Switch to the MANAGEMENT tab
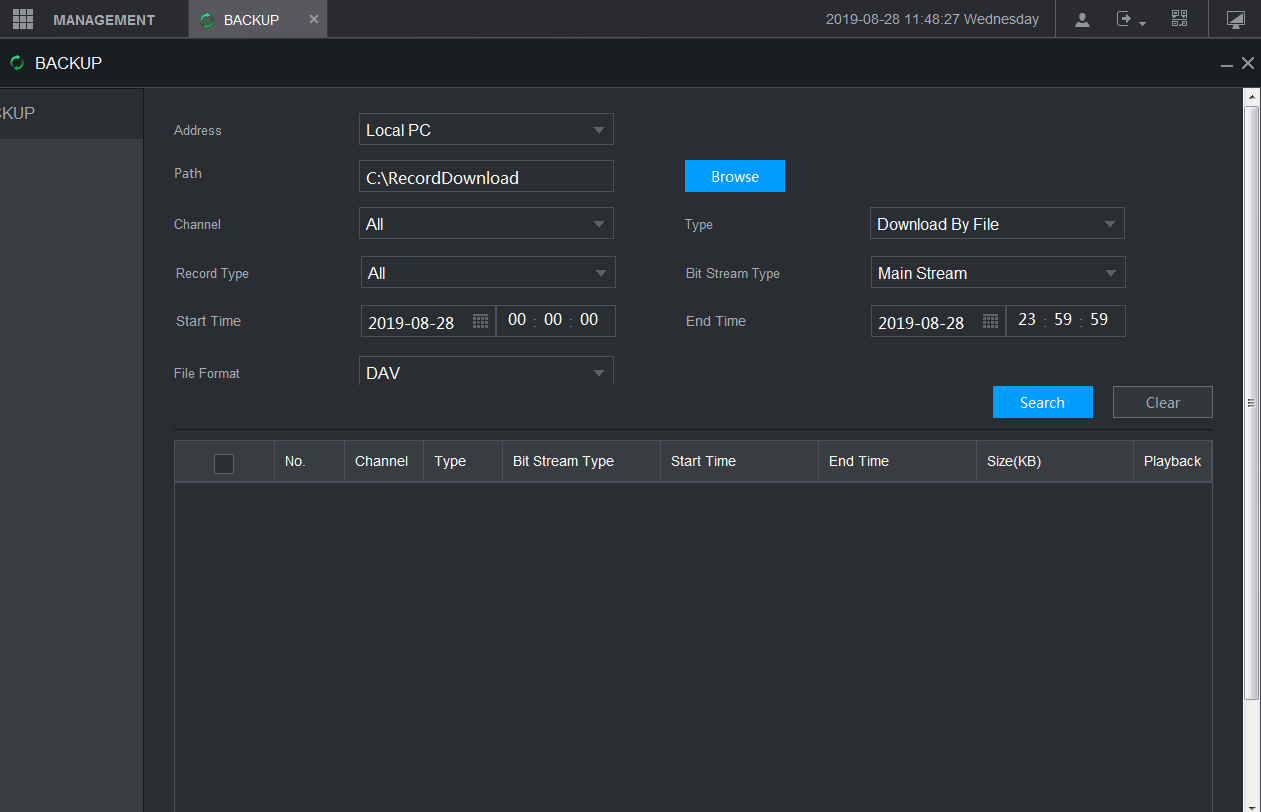 point(103,20)
